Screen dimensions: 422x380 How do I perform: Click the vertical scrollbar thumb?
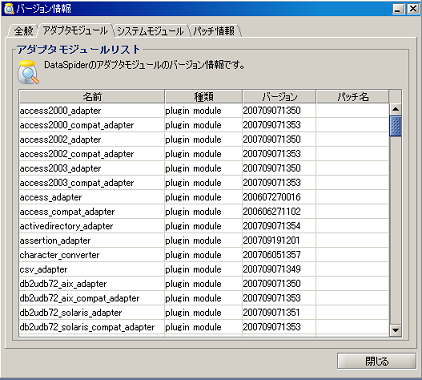coord(395,126)
